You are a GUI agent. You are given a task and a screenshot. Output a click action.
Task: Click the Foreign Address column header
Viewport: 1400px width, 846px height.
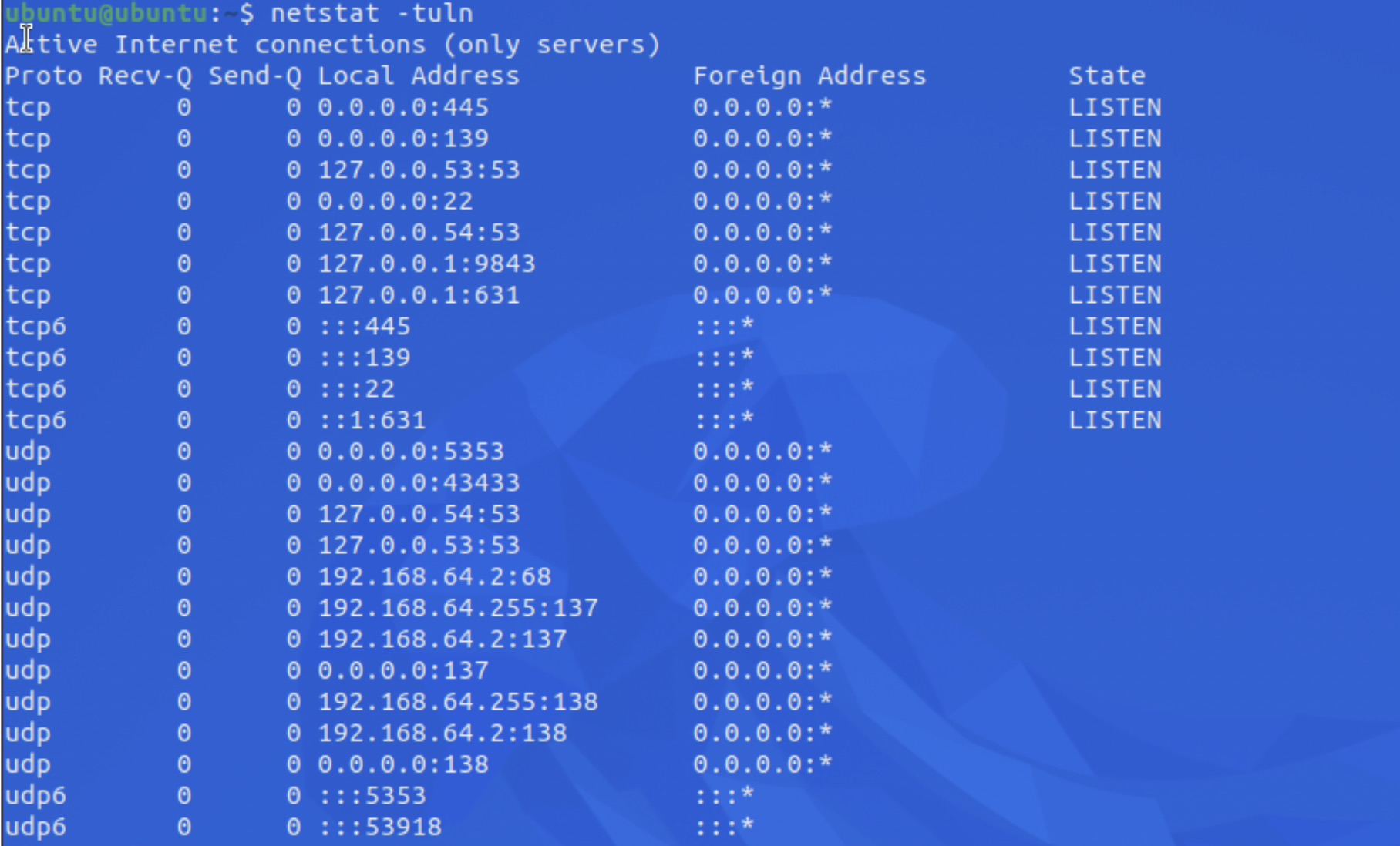[809, 76]
